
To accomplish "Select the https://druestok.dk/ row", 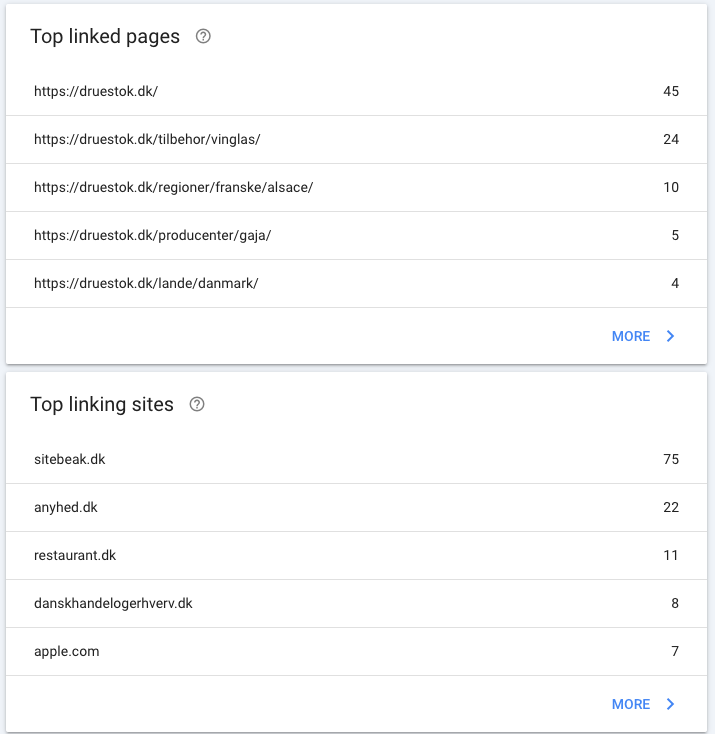I will pos(356,91).
